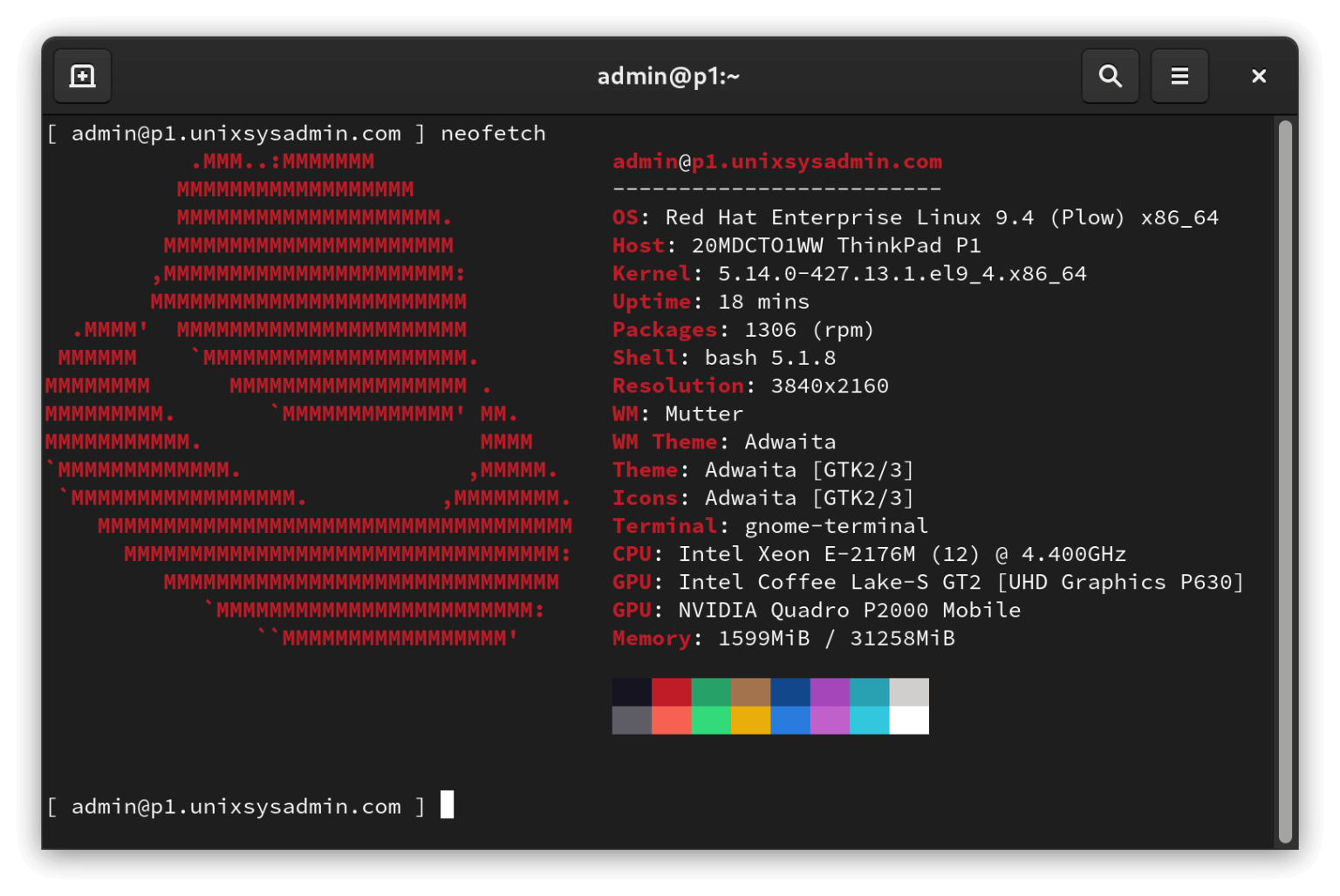Screen dimensions: 1340x896
Task: Click the bright white color swatch
Action: pos(909,720)
